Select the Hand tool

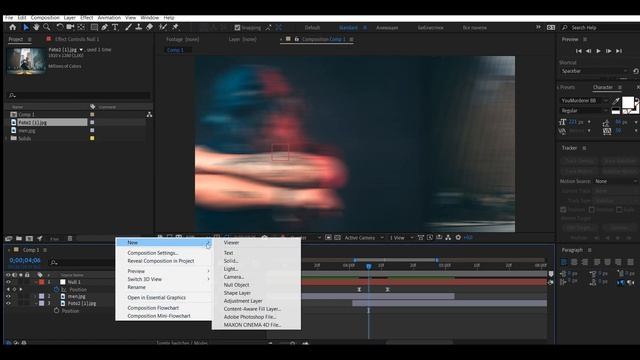[36, 27]
